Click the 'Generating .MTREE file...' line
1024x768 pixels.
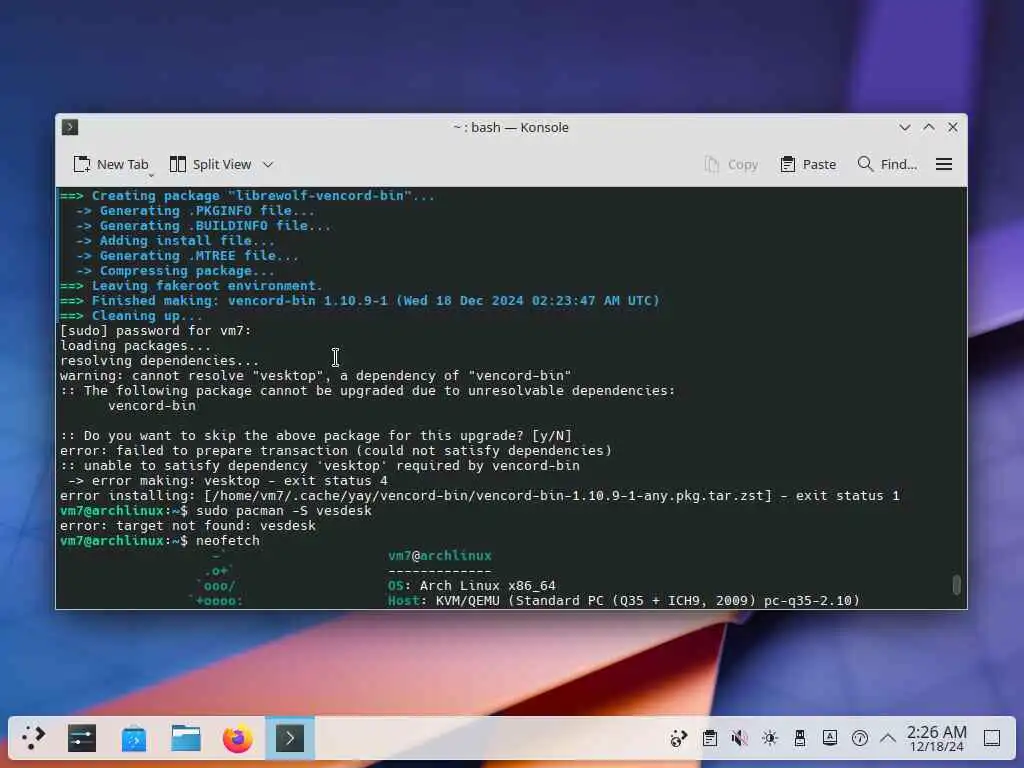point(187,255)
